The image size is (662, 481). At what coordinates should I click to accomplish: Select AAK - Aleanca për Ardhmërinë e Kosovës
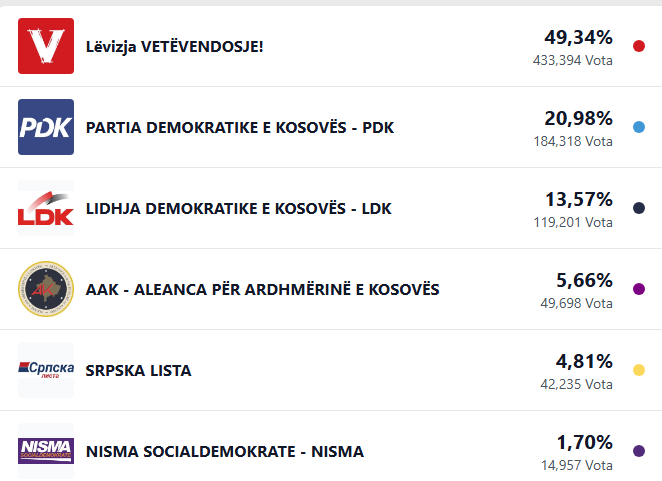point(263,289)
